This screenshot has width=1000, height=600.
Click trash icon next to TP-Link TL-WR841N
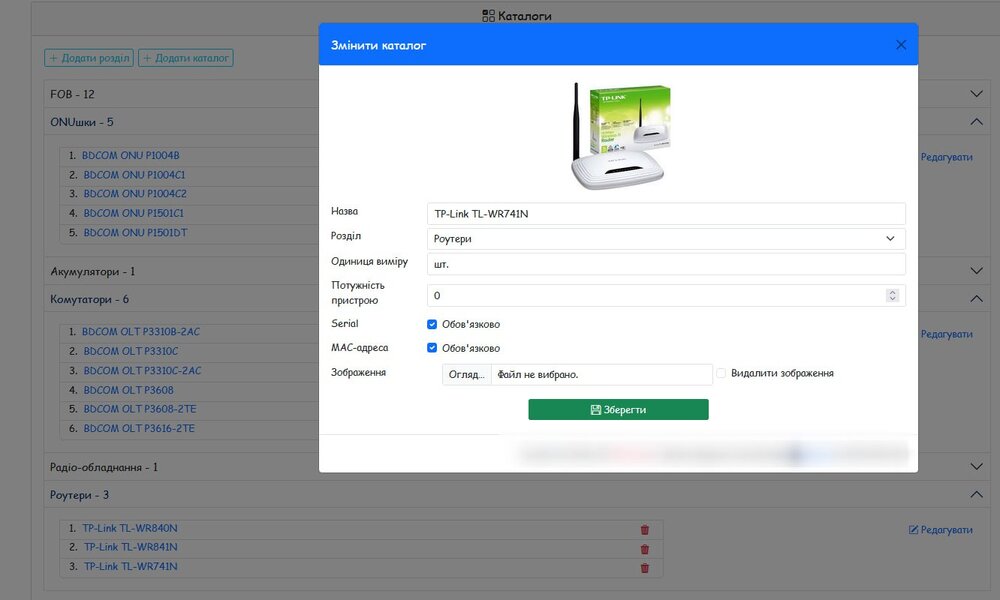click(644, 549)
